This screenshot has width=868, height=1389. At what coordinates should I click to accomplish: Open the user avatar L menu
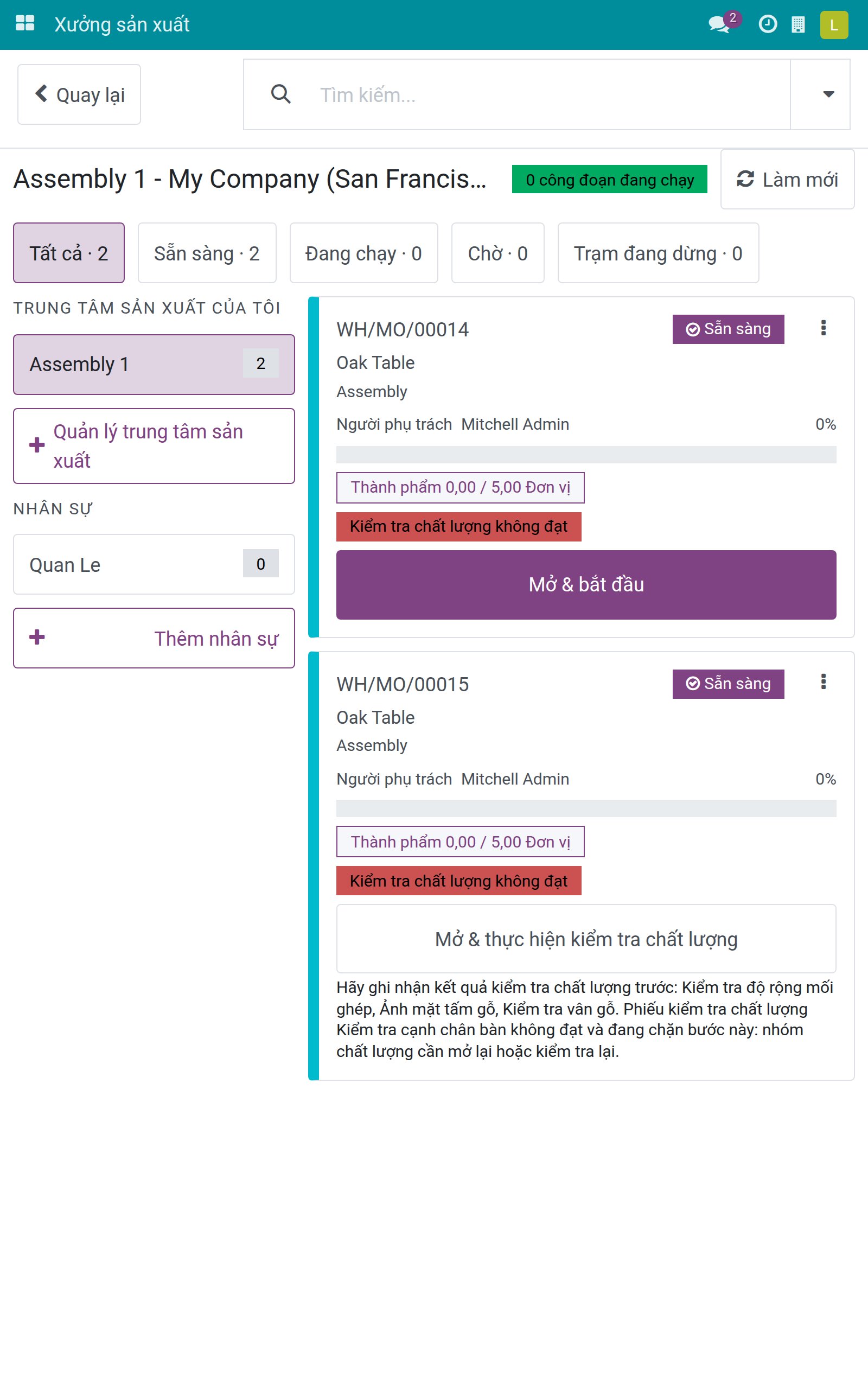(x=834, y=24)
